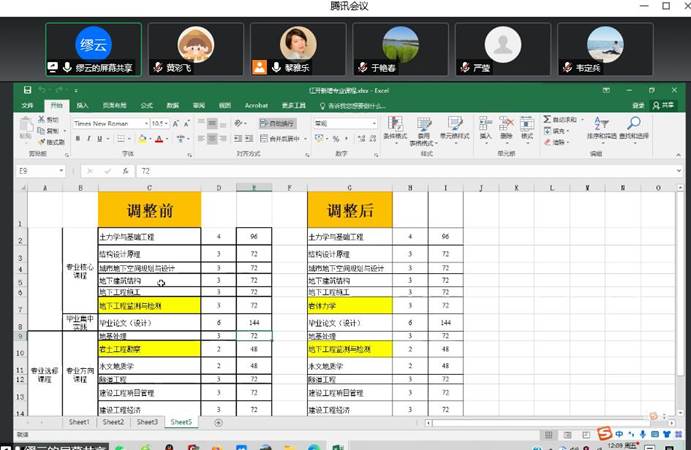Toggle Italic formatting

click(x=89, y=139)
